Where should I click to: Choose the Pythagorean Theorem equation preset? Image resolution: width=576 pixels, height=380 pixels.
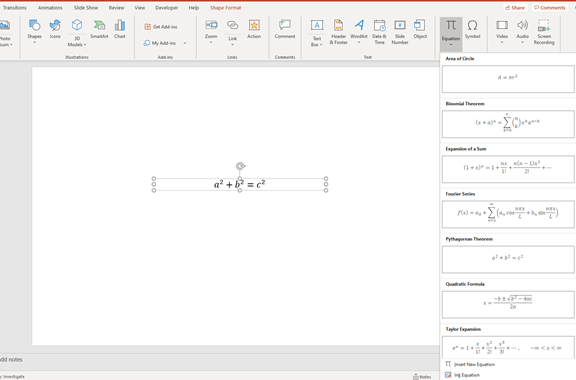[x=508, y=259]
